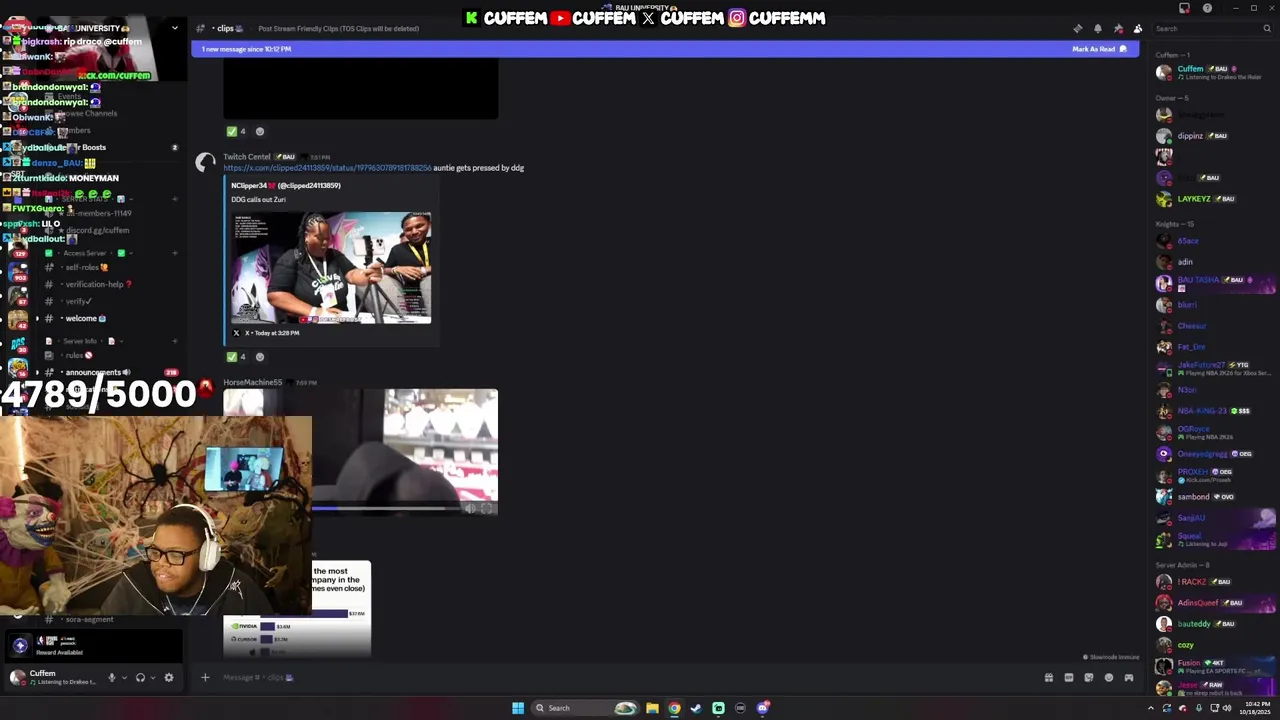
Task: Open the x.com clipped24113859 link
Action: 327,168
